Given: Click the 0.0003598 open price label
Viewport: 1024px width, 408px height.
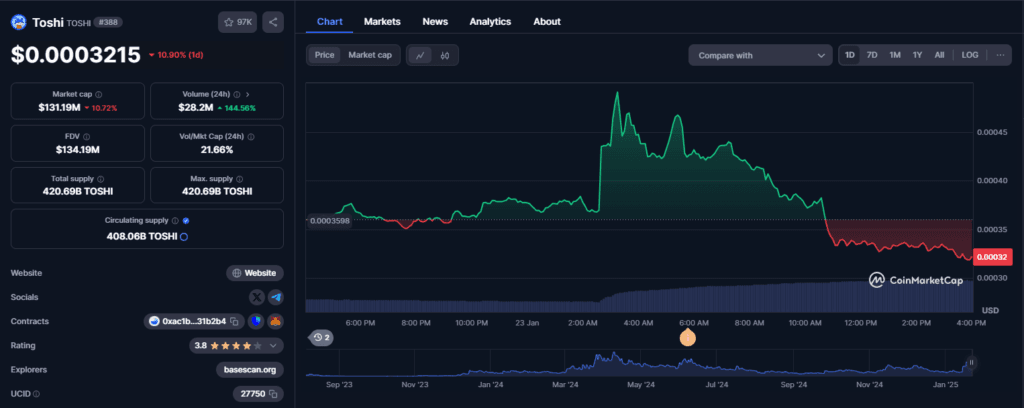Looking at the screenshot, I should 330,221.
